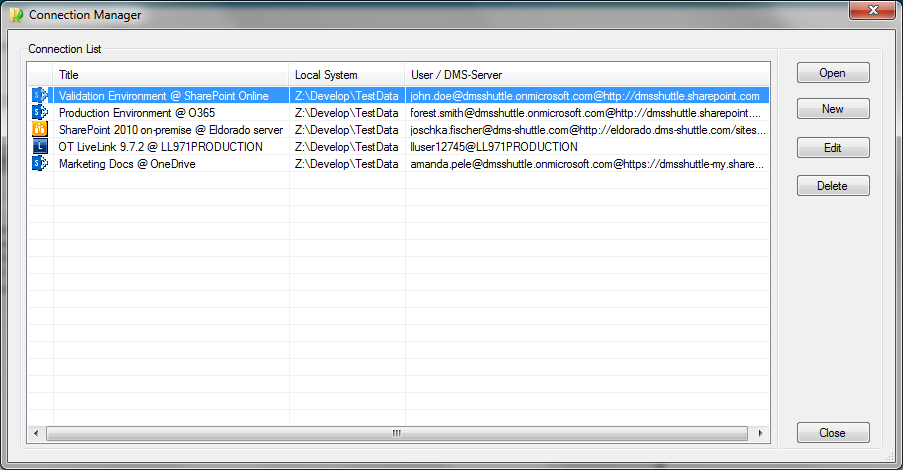Click Z:\Develop\TestData in the Marketing Docs row
The image size is (903, 470).
click(347, 164)
